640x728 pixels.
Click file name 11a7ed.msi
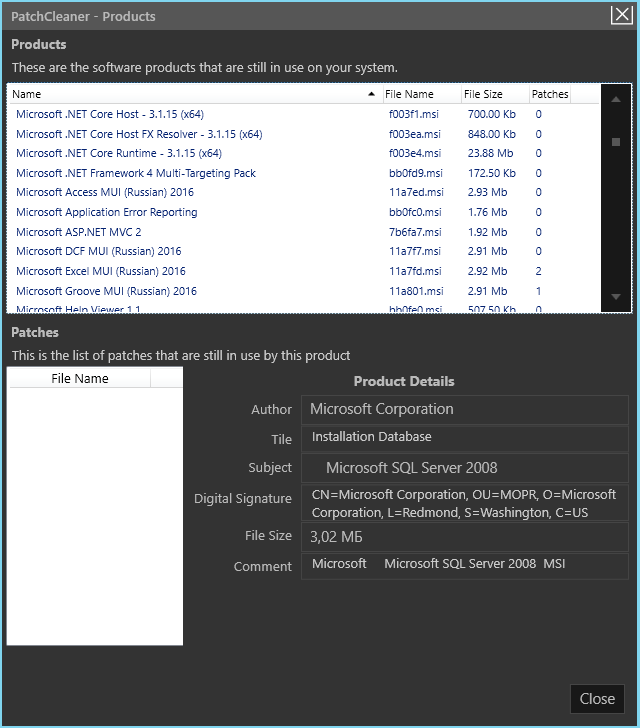[x=416, y=192]
